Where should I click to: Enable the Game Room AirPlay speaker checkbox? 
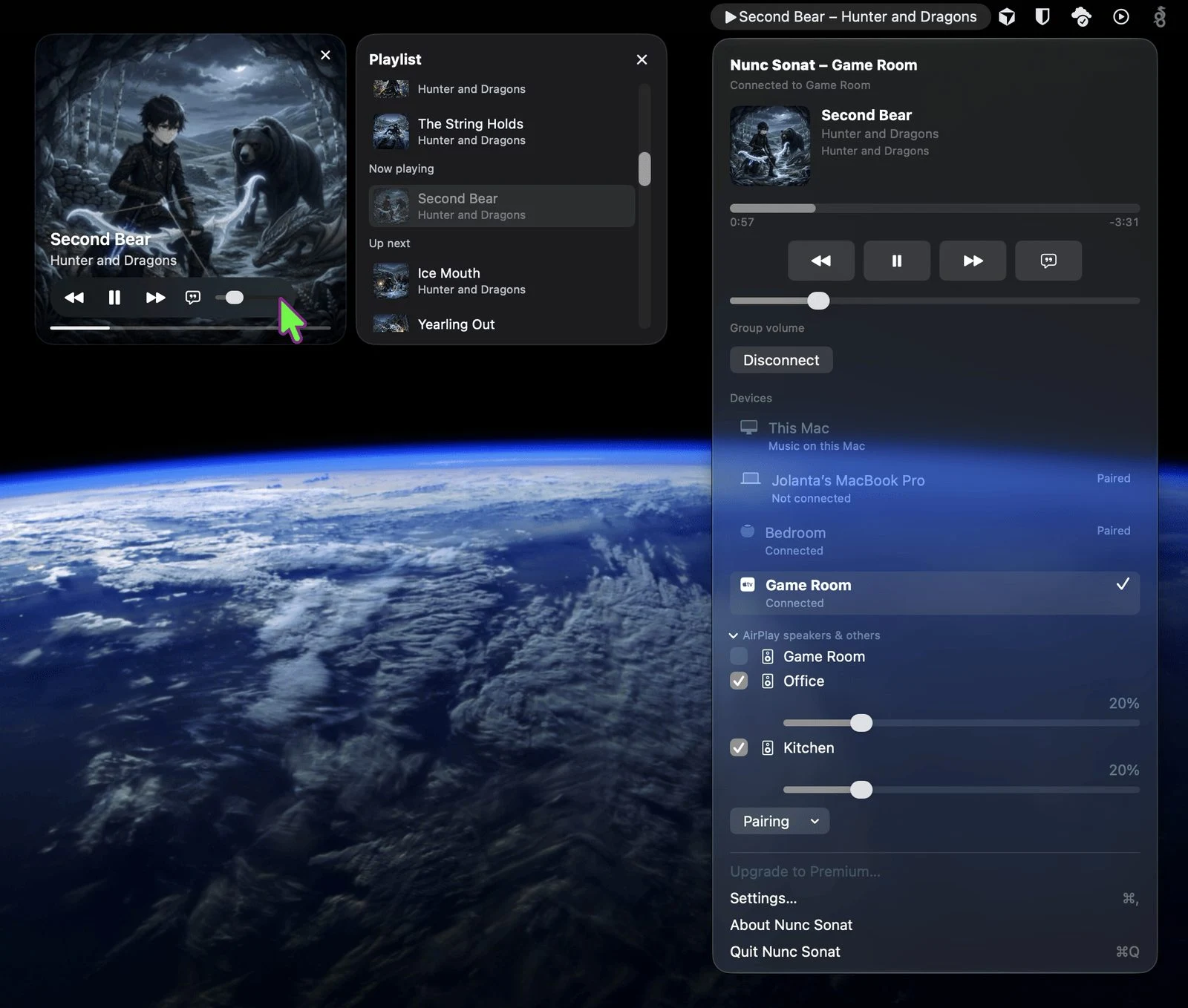(x=739, y=656)
